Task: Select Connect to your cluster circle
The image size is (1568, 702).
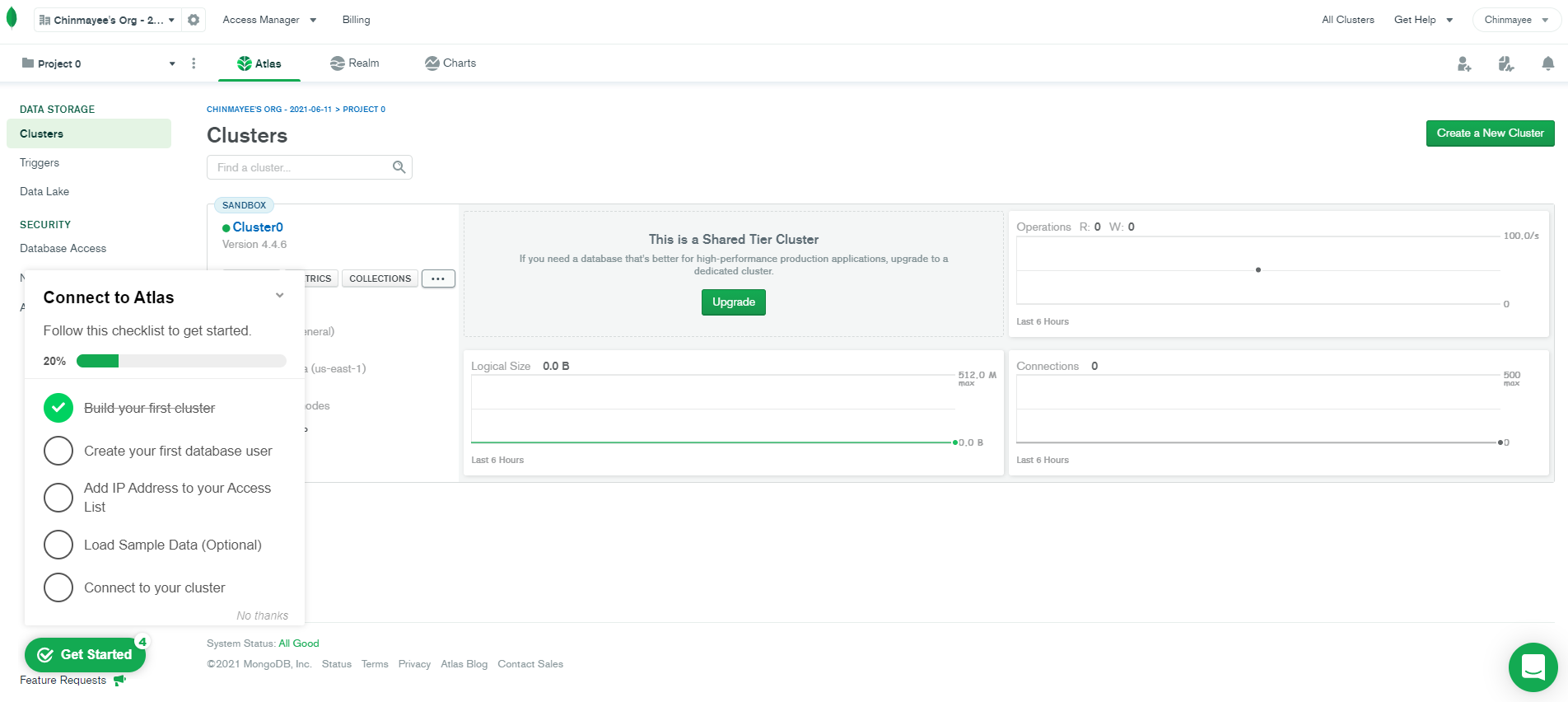Action: pos(58,587)
